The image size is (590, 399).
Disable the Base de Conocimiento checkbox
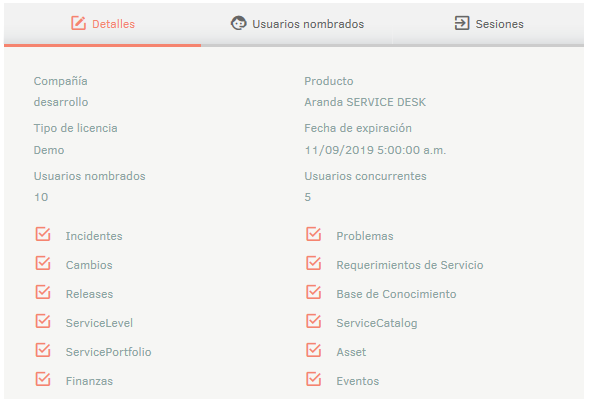313,292
